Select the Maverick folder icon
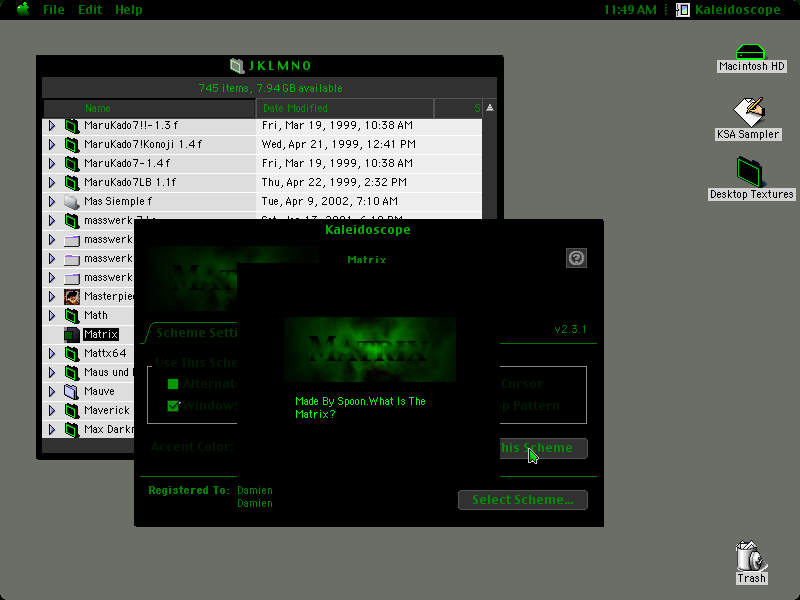Image resolution: width=800 pixels, height=600 pixels. click(x=71, y=410)
